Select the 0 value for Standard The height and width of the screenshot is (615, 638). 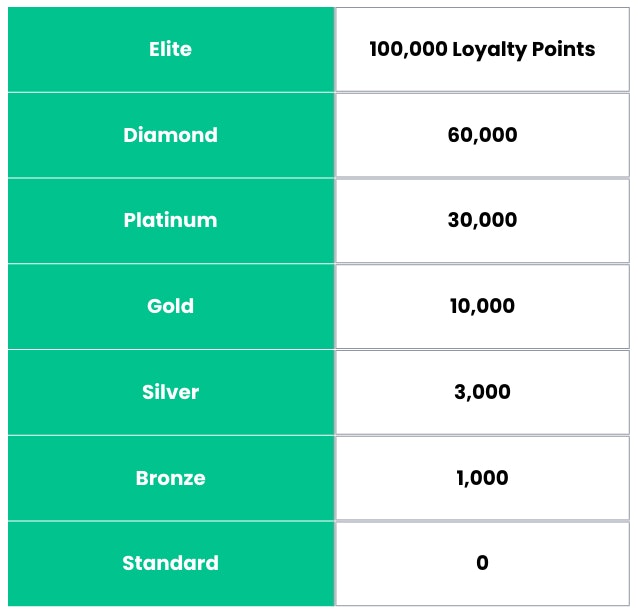[x=482, y=563]
